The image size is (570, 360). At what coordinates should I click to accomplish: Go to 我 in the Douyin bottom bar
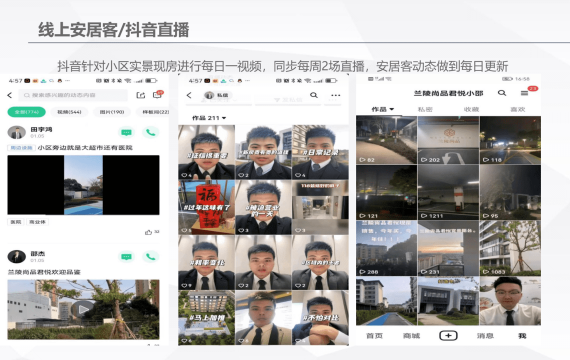click(522, 336)
